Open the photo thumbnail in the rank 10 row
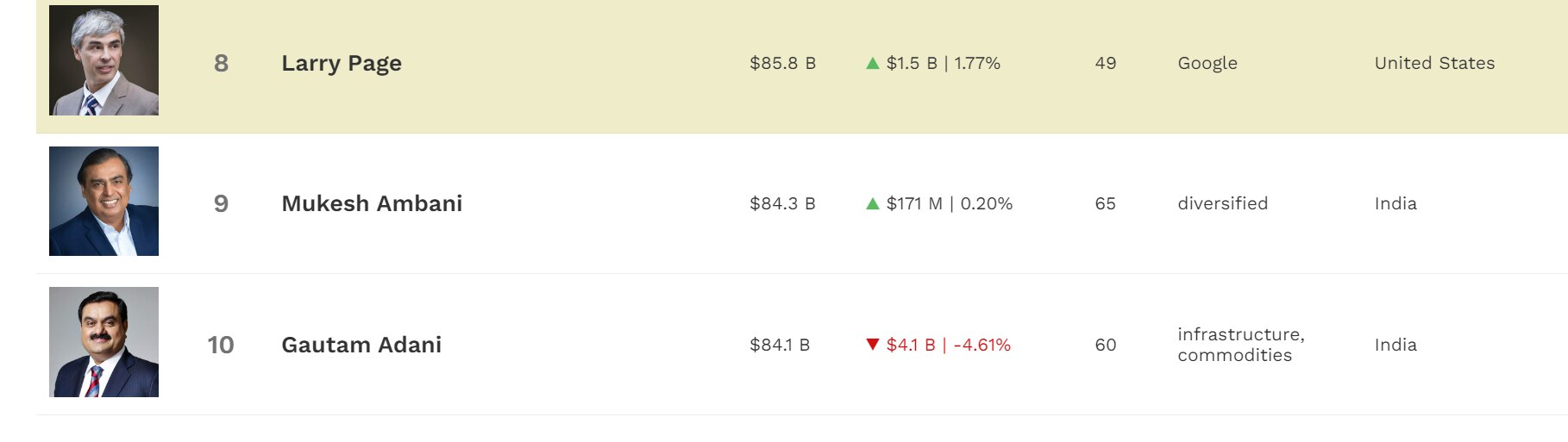 coord(103,342)
